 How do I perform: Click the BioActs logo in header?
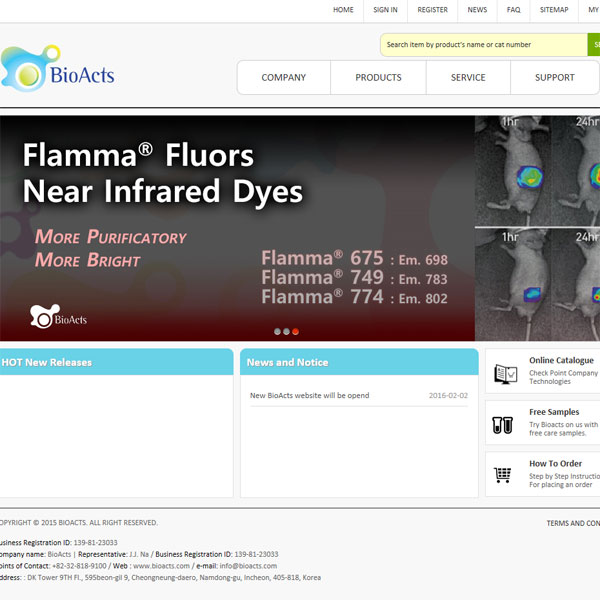click(x=57, y=68)
